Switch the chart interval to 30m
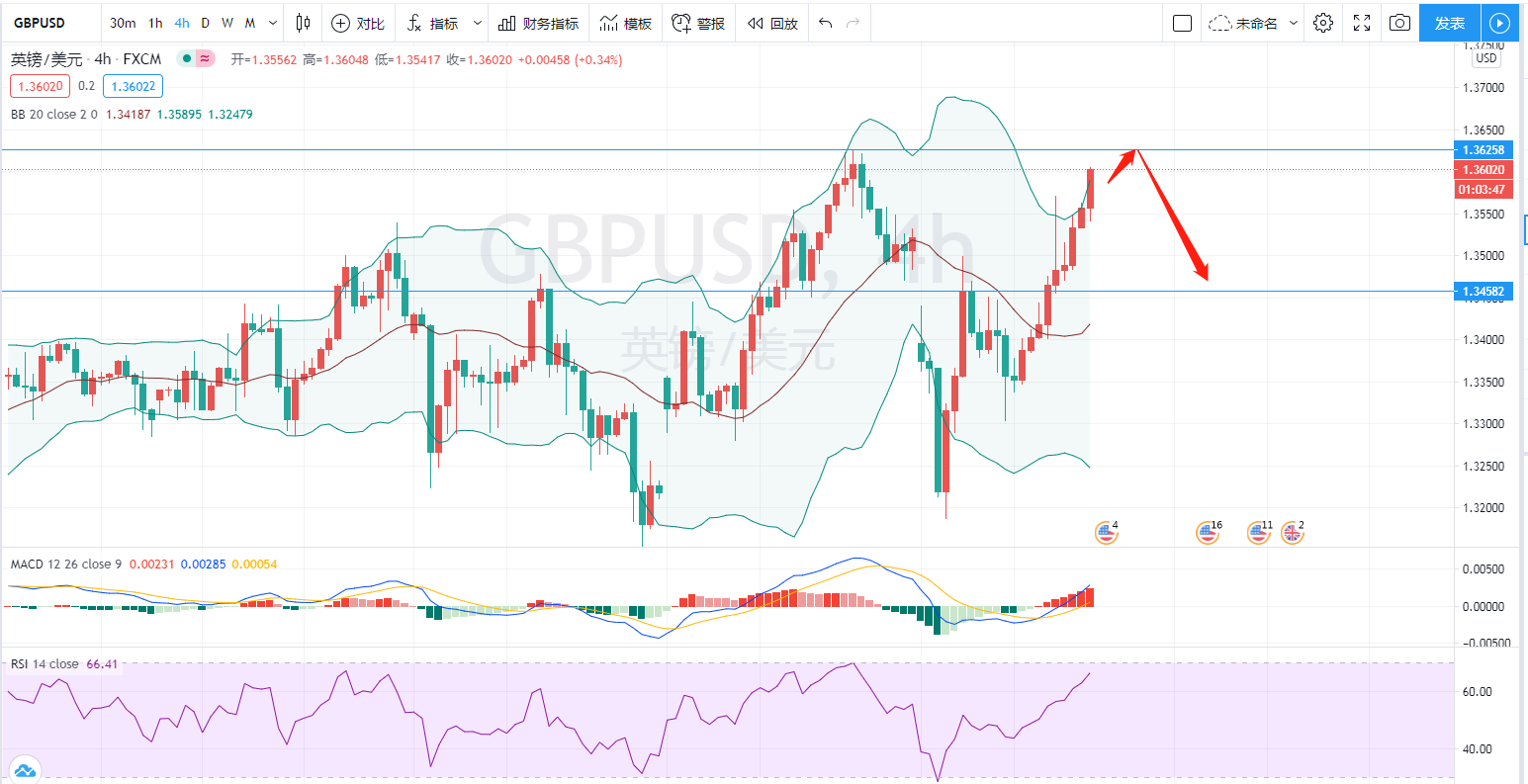Image resolution: width=1528 pixels, height=784 pixels. [x=123, y=23]
